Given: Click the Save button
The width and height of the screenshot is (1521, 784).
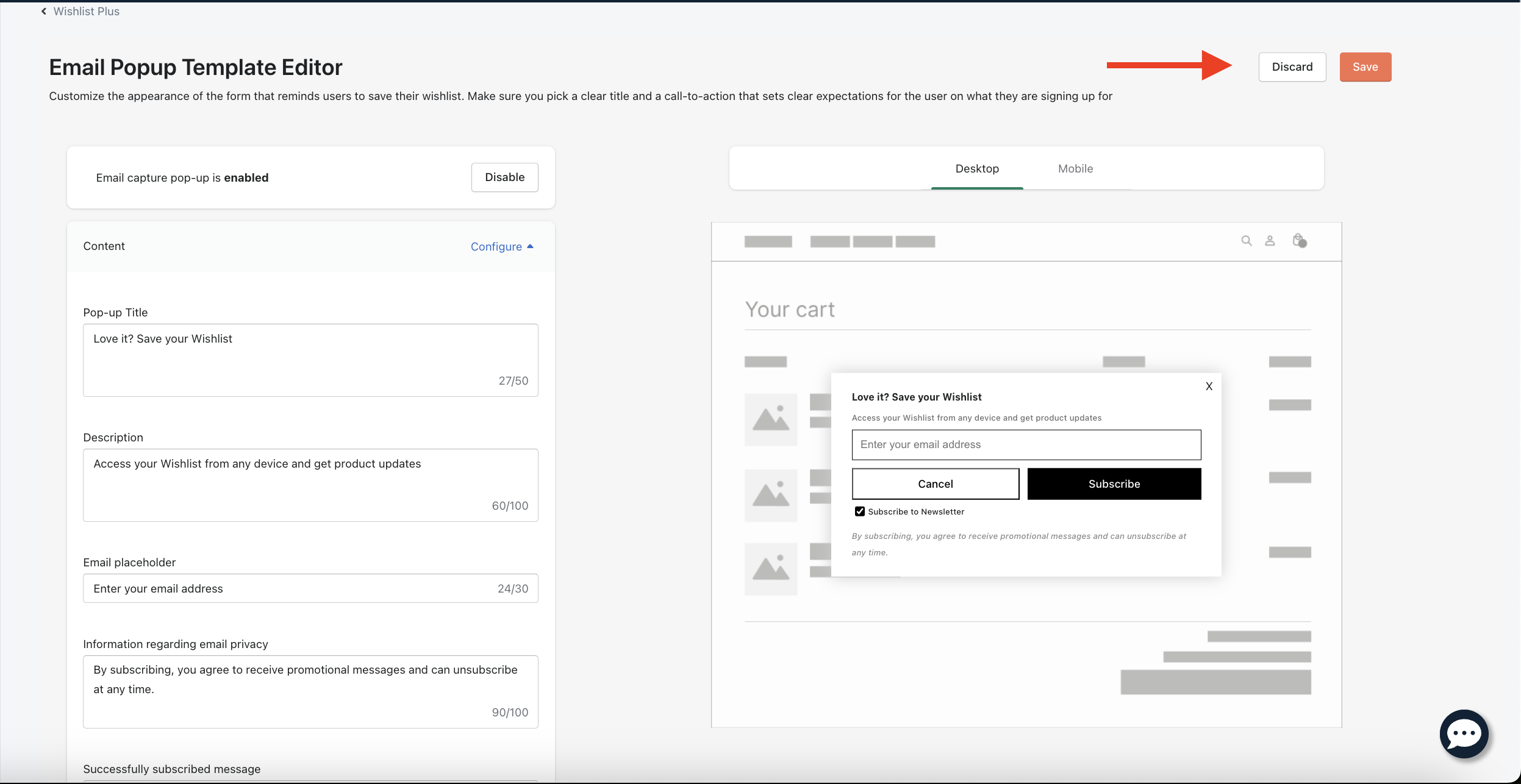Looking at the screenshot, I should (1365, 67).
